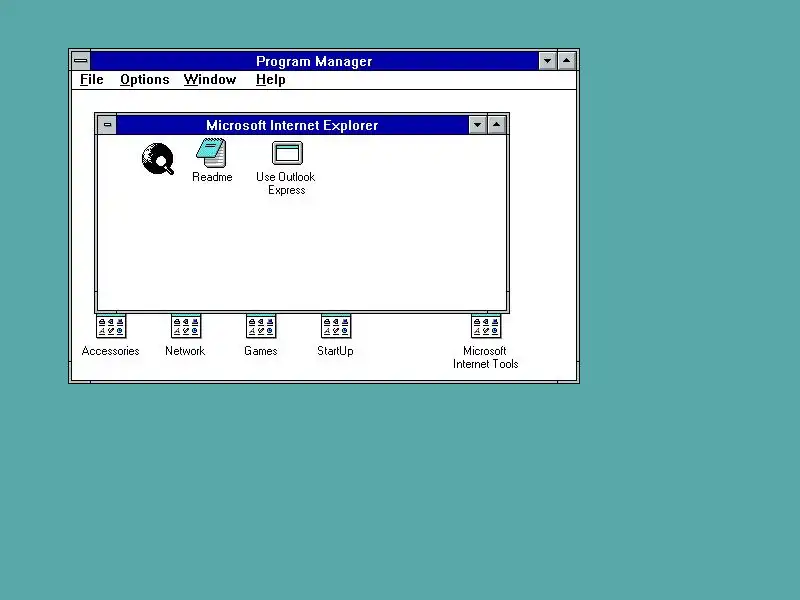Open the Help menu
This screenshot has width=800, height=600.
(x=270, y=80)
